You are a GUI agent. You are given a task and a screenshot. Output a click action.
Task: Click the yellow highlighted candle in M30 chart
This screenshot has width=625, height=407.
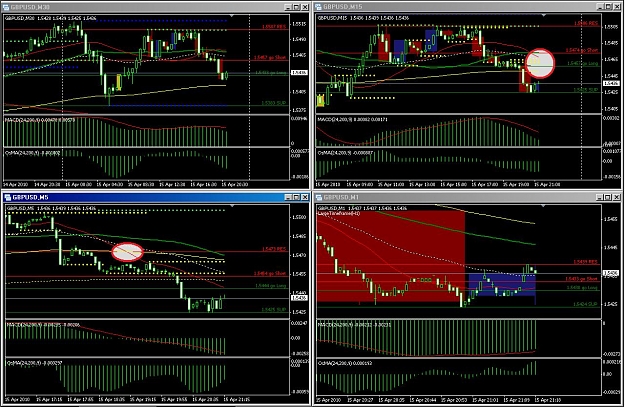coord(118,82)
